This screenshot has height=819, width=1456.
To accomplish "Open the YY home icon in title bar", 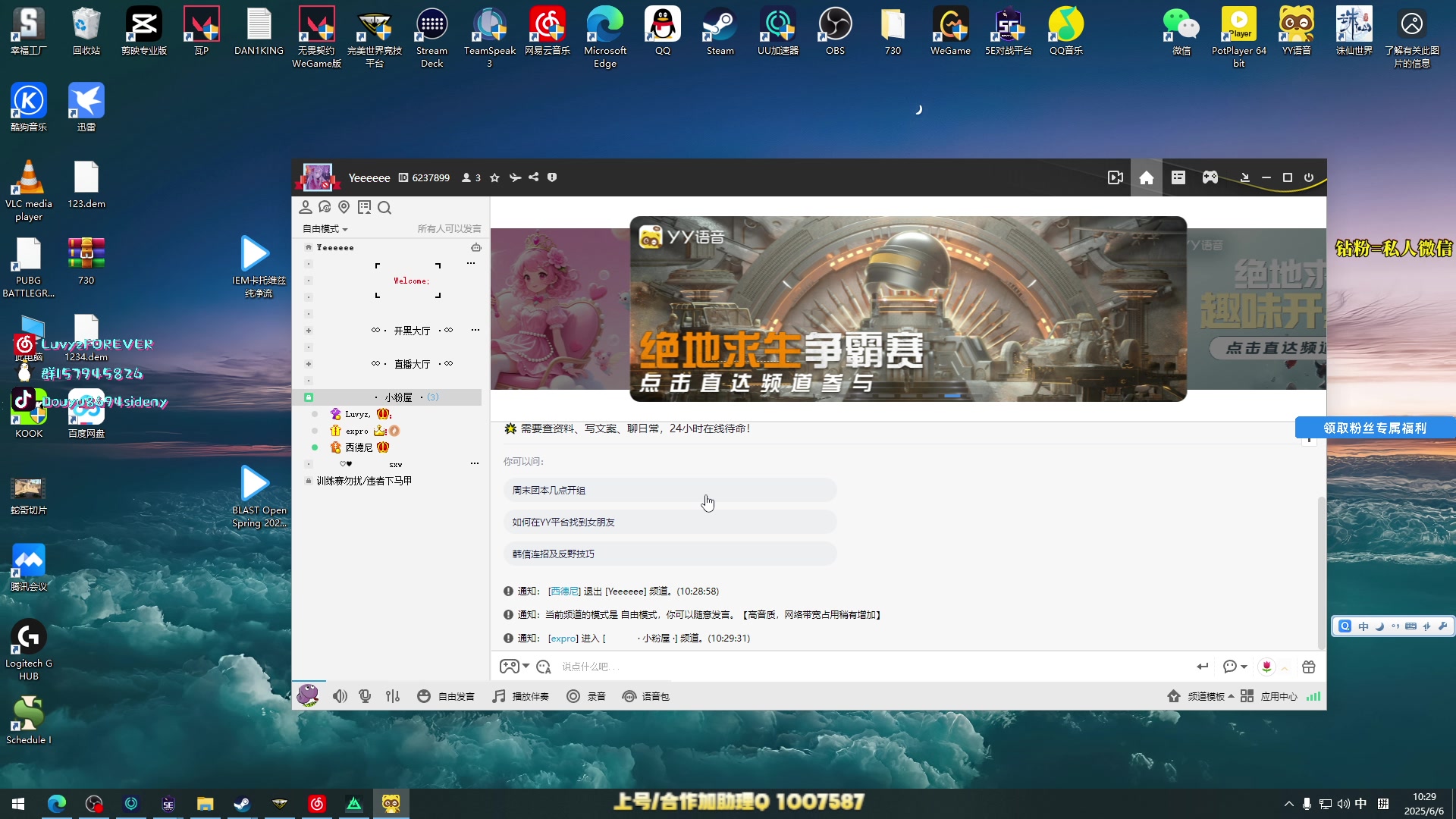I will tap(1146, 177).
